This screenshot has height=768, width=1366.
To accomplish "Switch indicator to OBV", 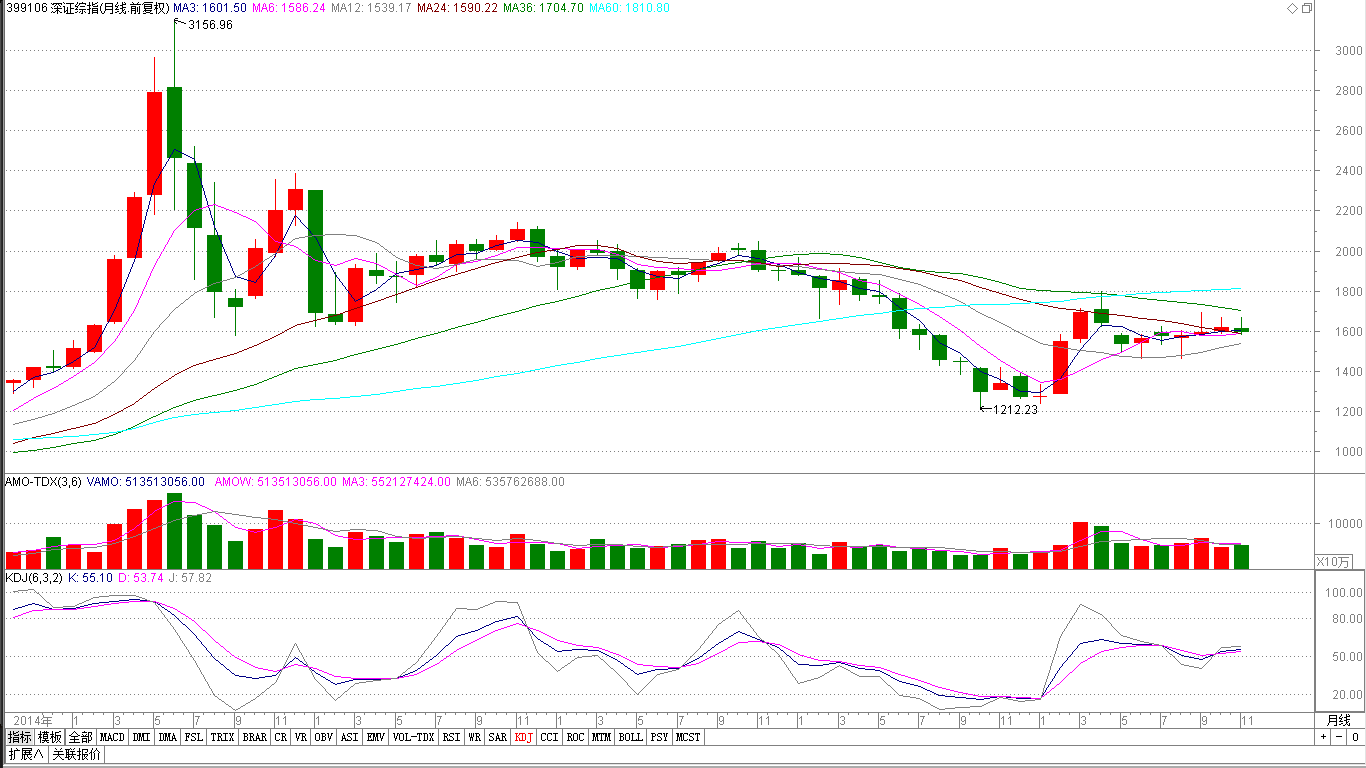I will pos(324,737).
